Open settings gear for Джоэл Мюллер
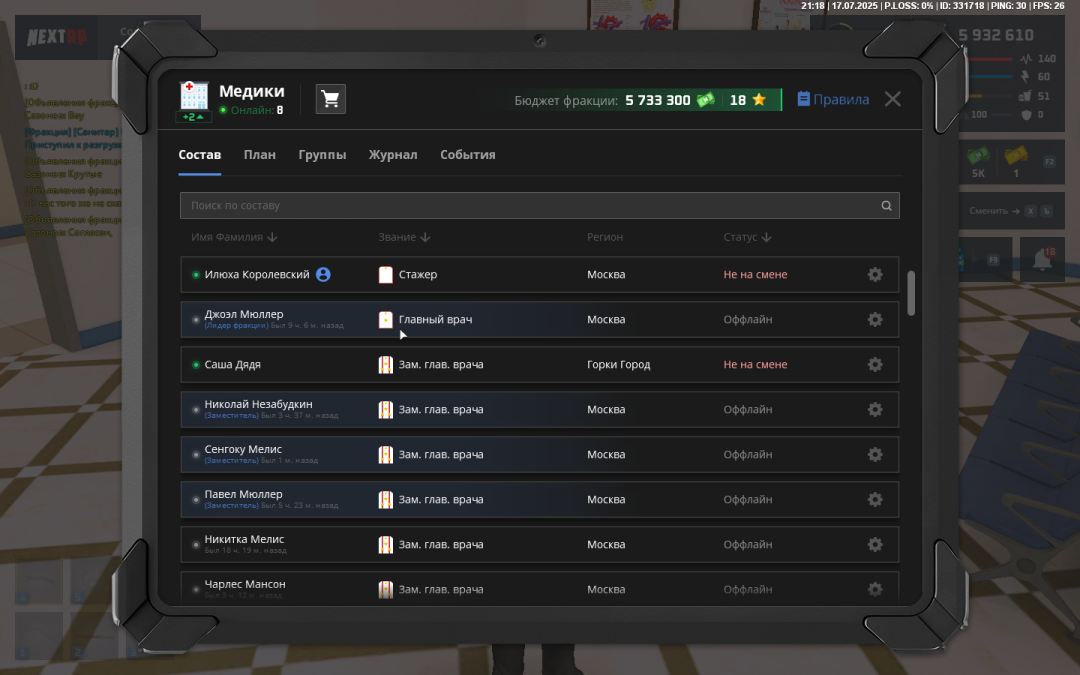Viewport: 1080px width, 675px height. 875,320
